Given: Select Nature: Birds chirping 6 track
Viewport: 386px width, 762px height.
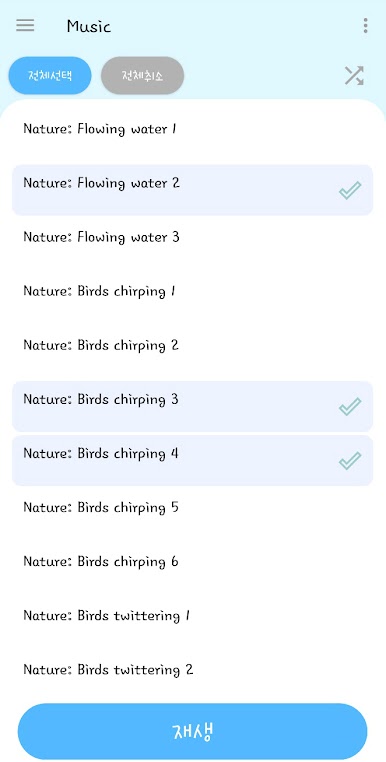Looking at the screenshot, I should (x=193, y=568).
